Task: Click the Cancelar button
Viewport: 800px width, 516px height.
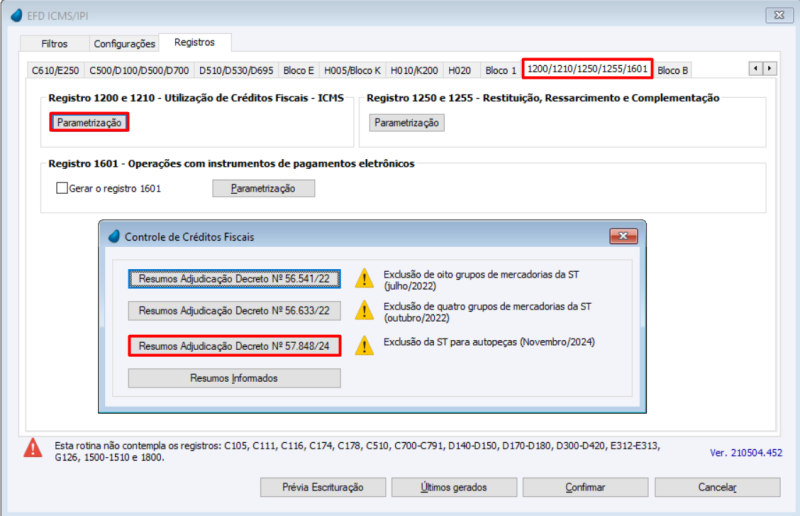Action: coord(717,487)
